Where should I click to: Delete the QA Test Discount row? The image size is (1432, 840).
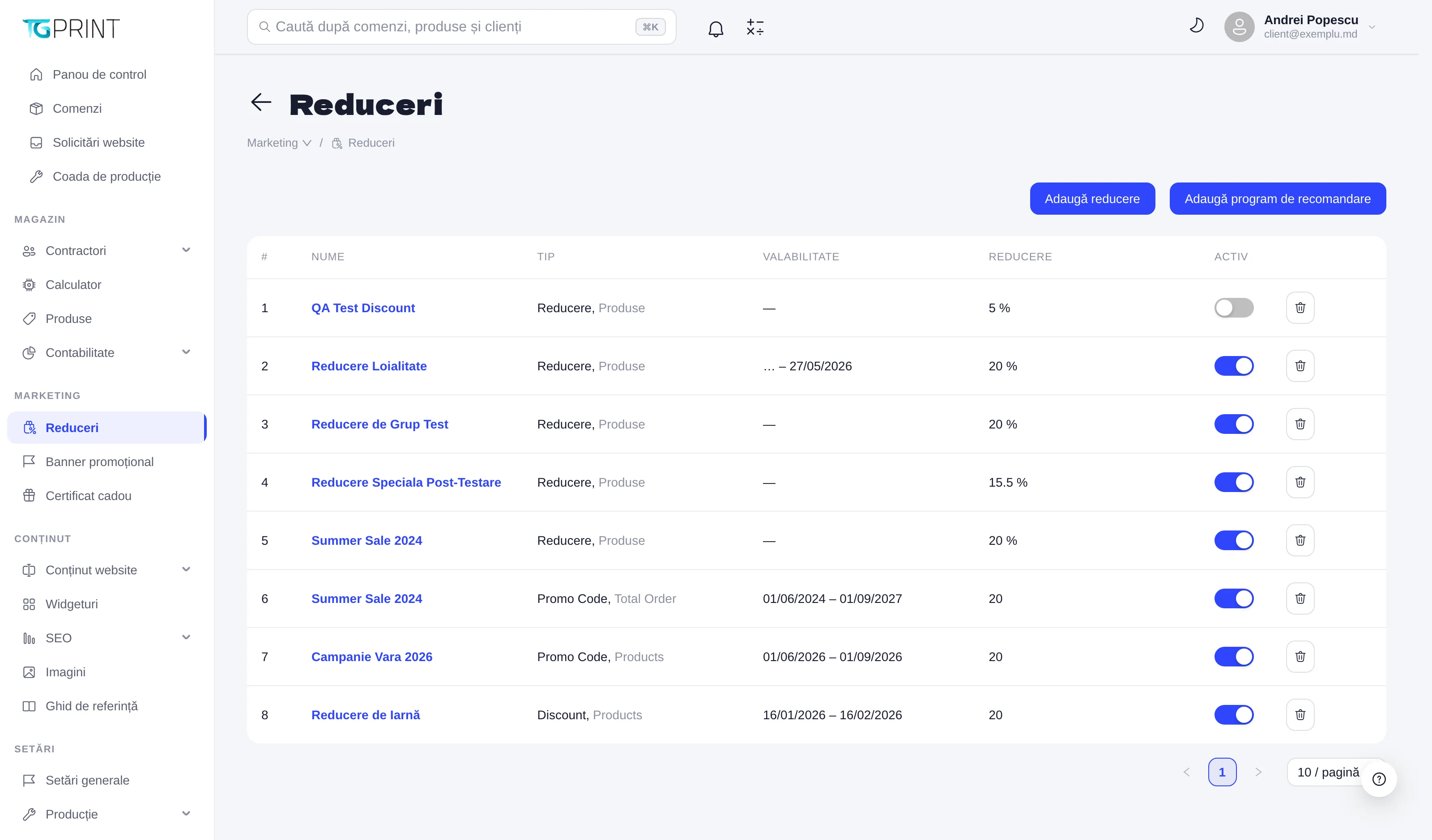click(1300, 308)
